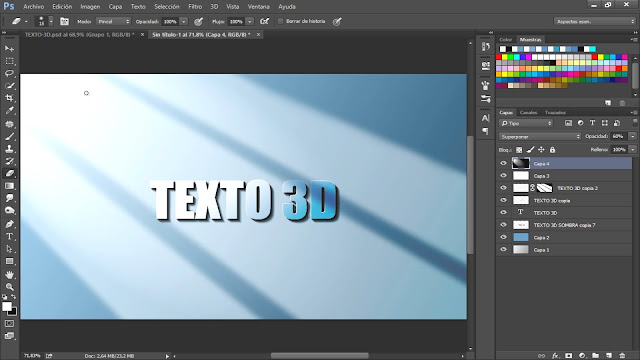This screenshot has width=640, height=360.
Task: Hide the Capa 4 layer
Action: (503, 163)
